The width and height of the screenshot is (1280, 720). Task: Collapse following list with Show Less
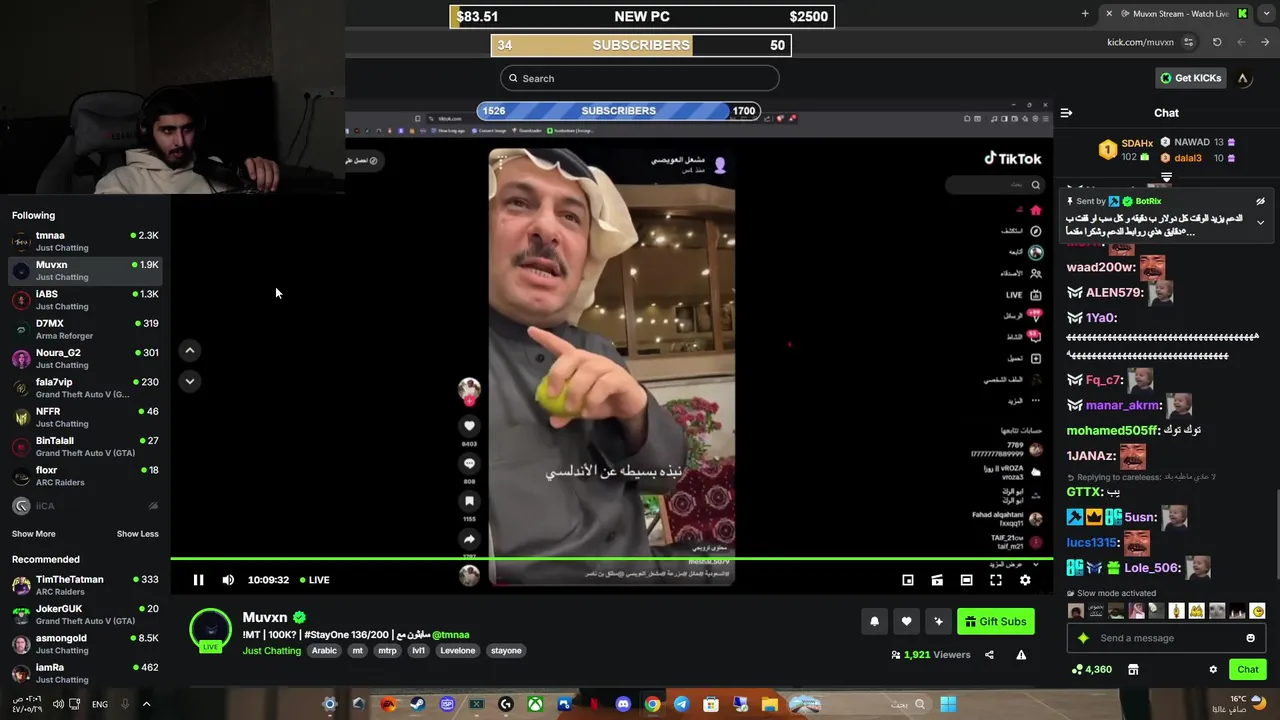click(138, 534)
